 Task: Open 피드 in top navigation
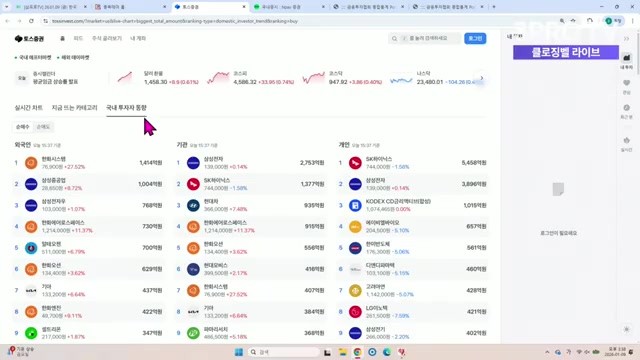pos(78,38)
